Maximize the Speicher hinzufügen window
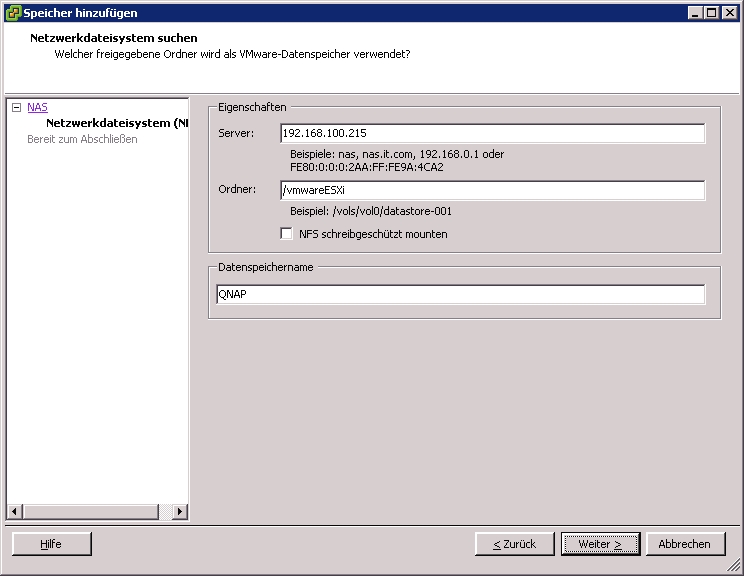This screenshot has height=576, width=744. pyautogui.click(x=711, y=13)
